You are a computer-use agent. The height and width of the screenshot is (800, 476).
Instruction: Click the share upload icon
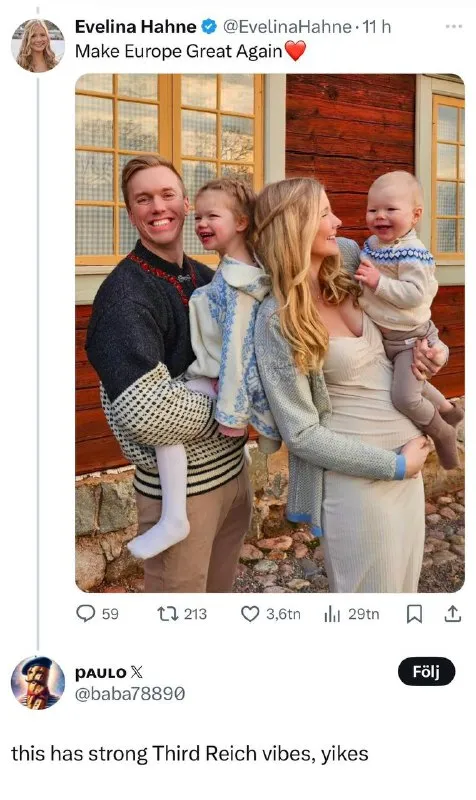(x=452, y=614)
